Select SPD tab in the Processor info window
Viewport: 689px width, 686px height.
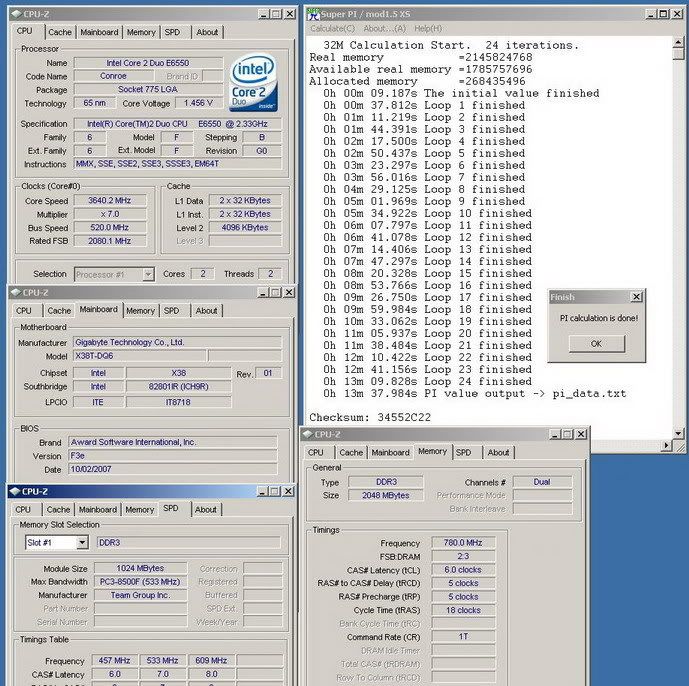coord(173,32)
